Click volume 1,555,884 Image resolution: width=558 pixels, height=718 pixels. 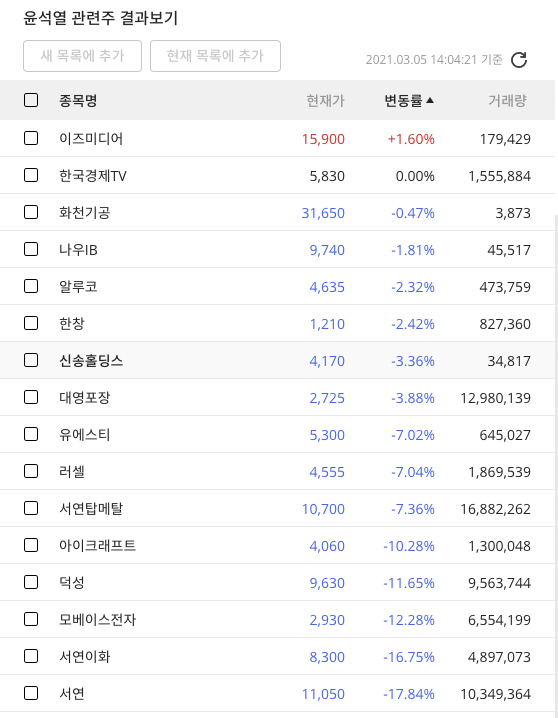coord(499,176)
